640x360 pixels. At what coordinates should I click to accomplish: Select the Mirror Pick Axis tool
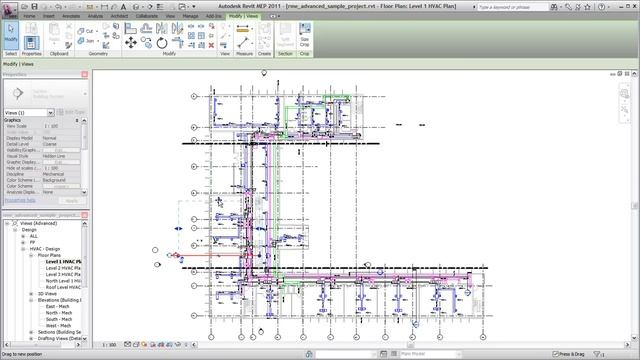(x=162, y=29)
